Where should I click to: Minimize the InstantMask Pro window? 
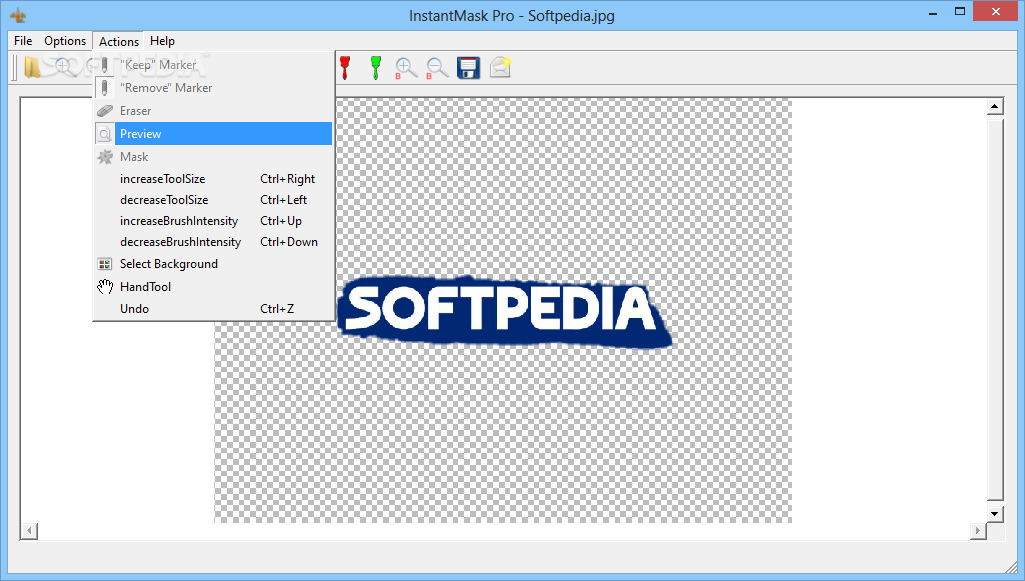(x=933, y=12)
